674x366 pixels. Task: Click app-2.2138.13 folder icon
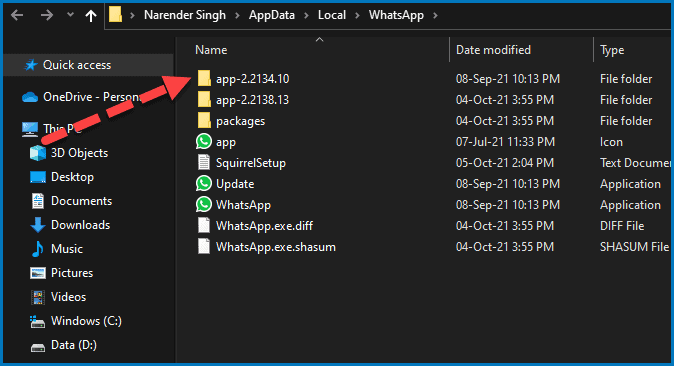pos(204,99)
